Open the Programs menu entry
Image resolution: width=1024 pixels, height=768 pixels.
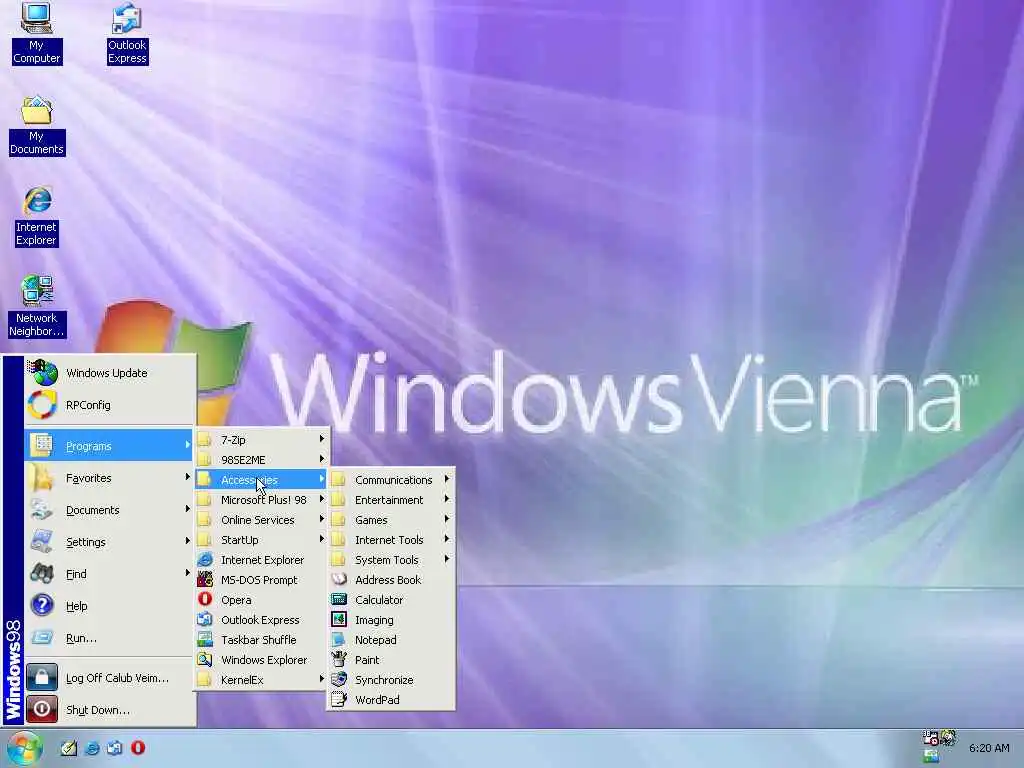click(109, 445)
